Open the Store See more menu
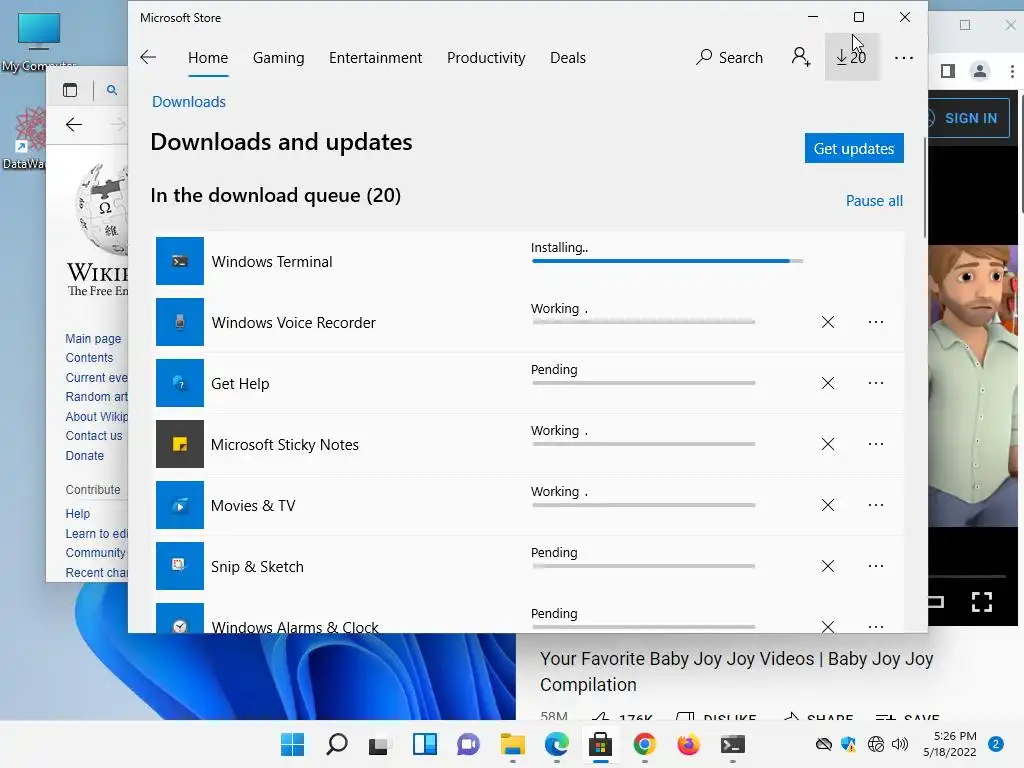 coord(904,58)
